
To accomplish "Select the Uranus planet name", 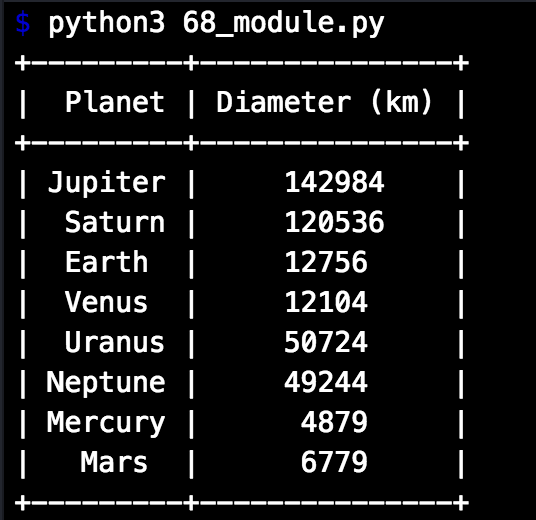I will click(x=115, y=342).
